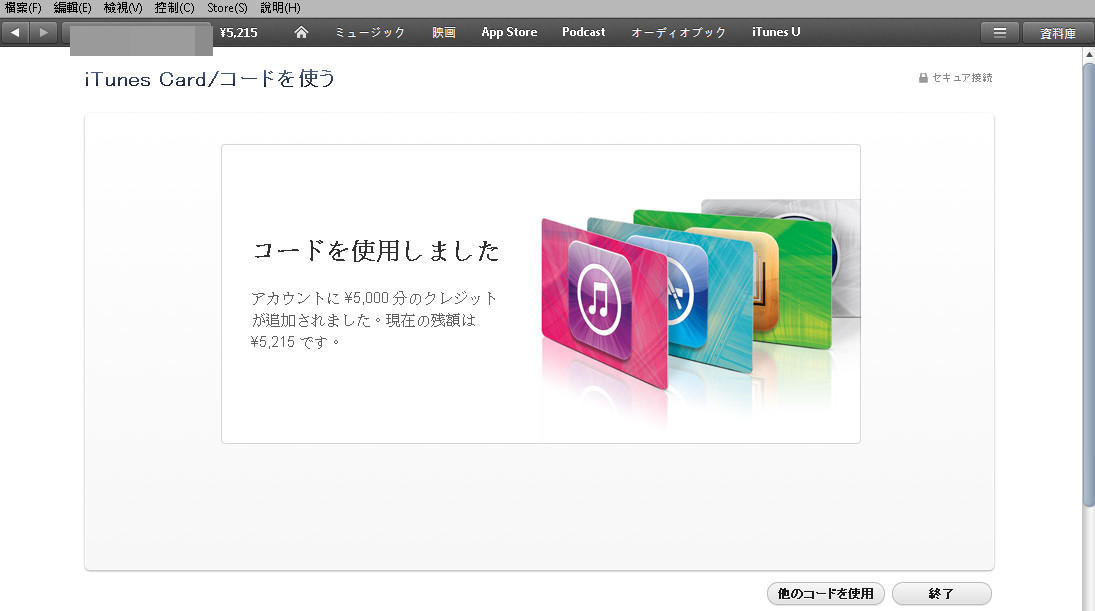Open the iTunes Store home icon
The width and height of the screenshot is (1095, 611).
[301, 32]
